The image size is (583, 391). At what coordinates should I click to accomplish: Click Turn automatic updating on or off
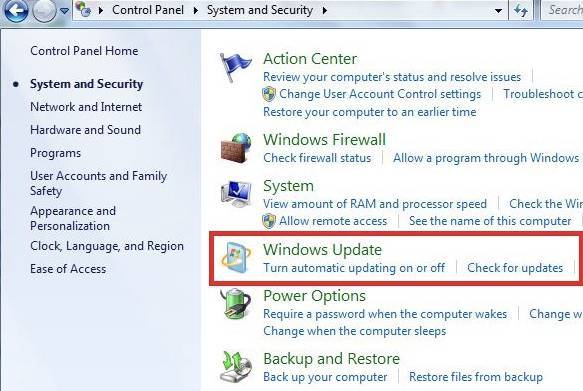click(354, 268)
